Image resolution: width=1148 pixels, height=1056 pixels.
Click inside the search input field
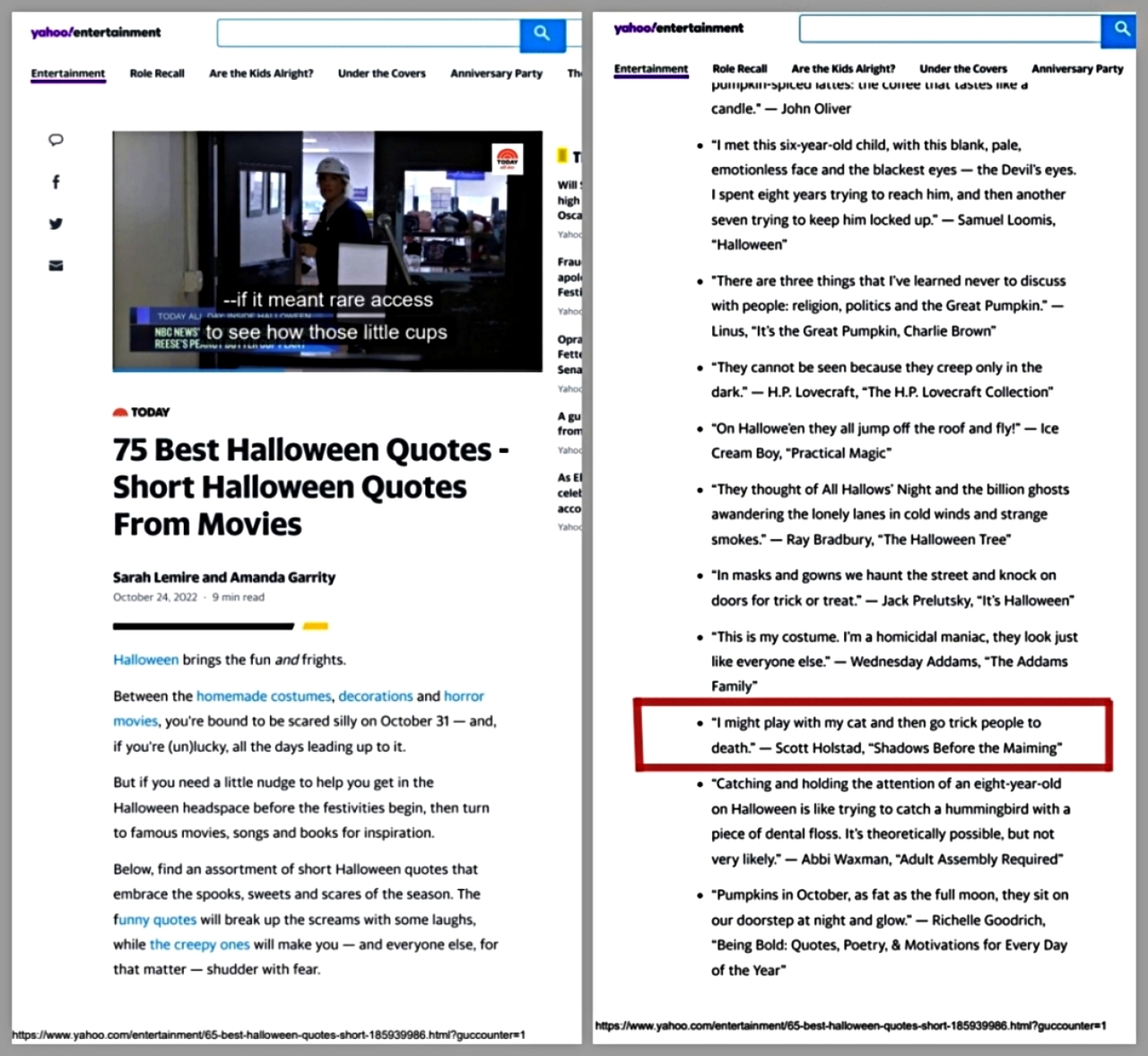click(x=368, y=32)
